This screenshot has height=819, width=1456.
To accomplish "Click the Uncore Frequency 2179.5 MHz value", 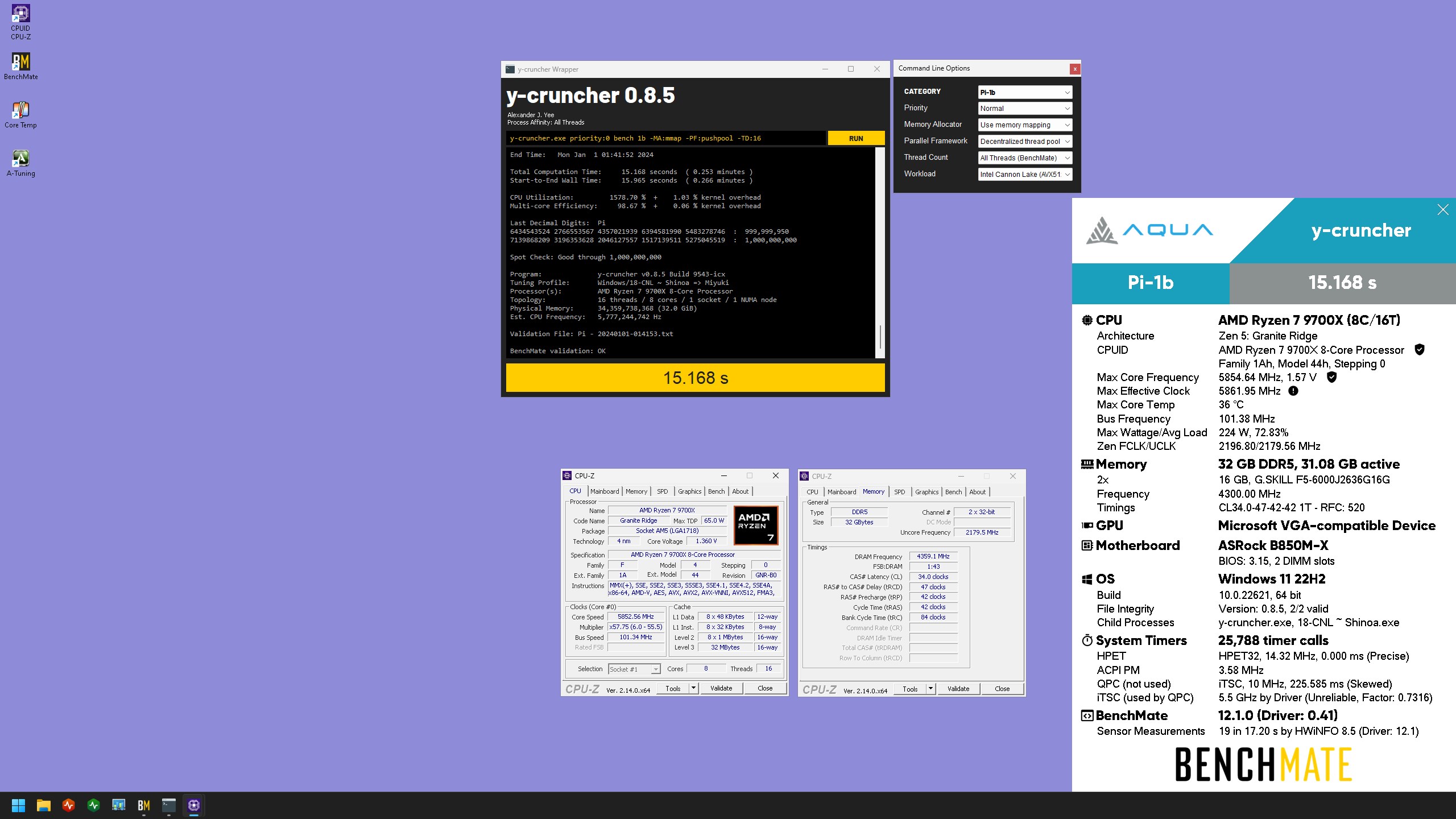I will [982, 532].
